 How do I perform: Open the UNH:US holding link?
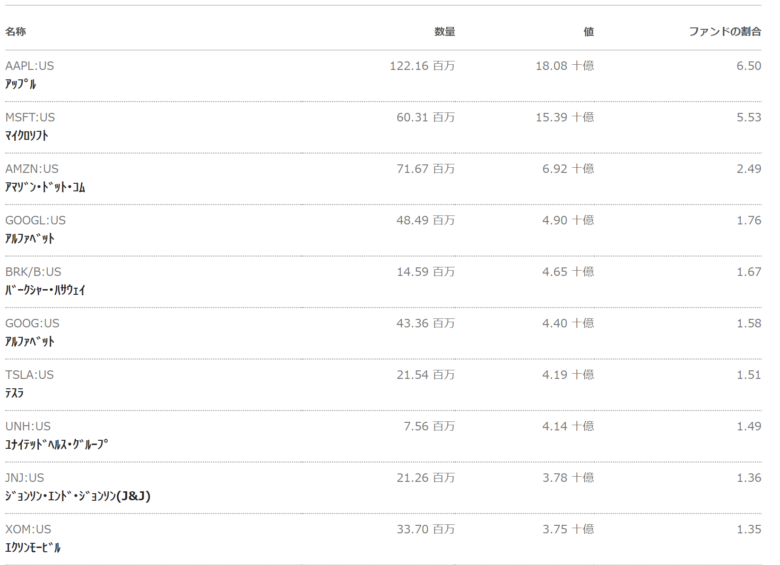tap(28, 426)
